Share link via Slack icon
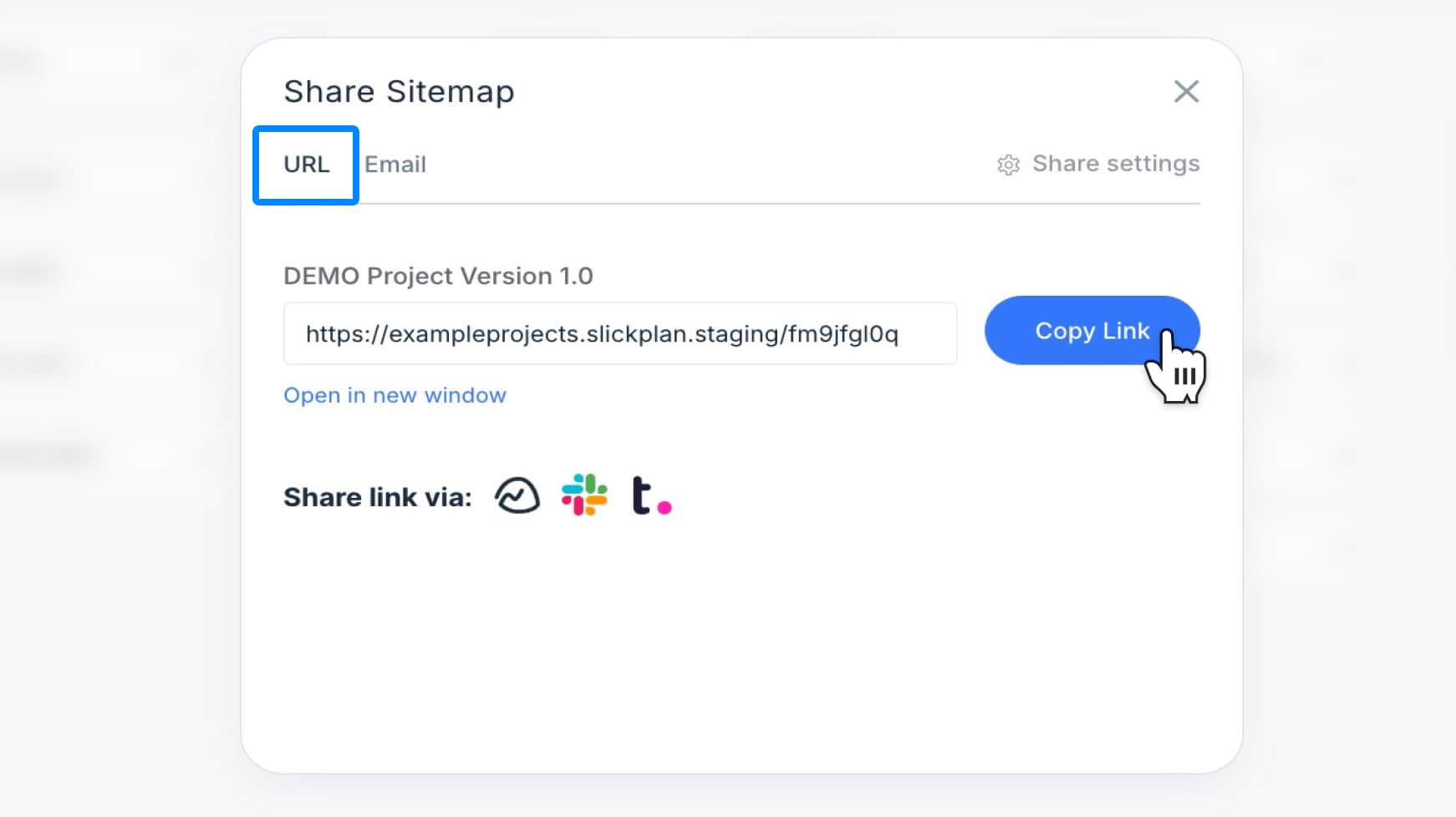Screen dimensions: 1456x817 584,495
